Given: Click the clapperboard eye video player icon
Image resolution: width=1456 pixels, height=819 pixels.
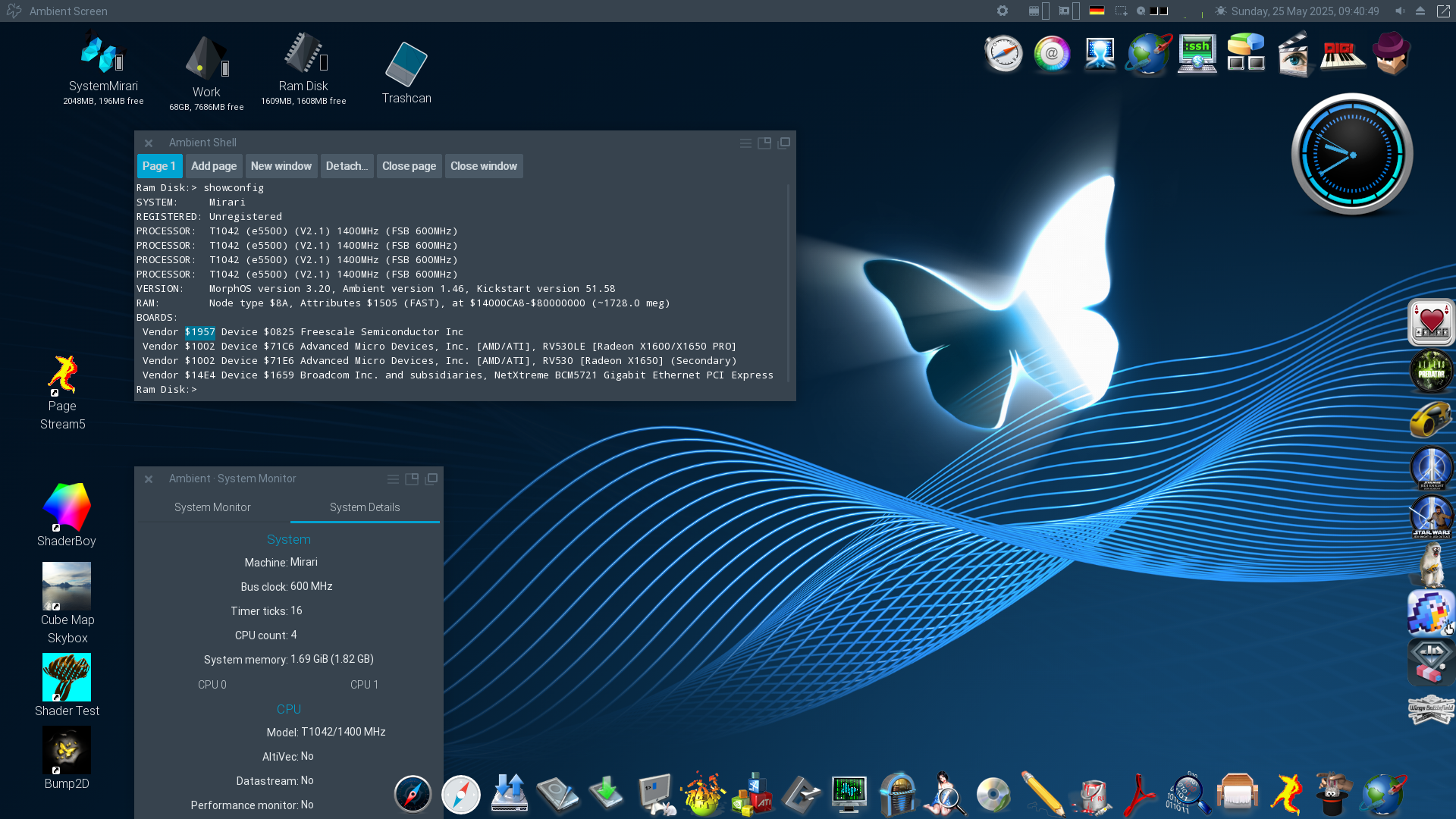Looking at the screenshot, I should (1294, 54).
